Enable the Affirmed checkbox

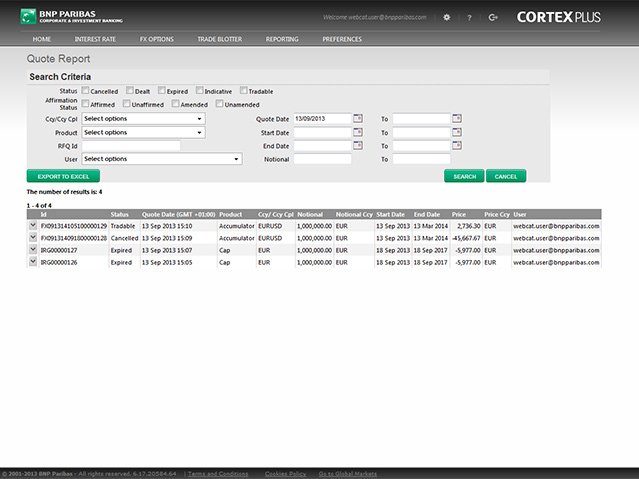click(x=85, y=104)
